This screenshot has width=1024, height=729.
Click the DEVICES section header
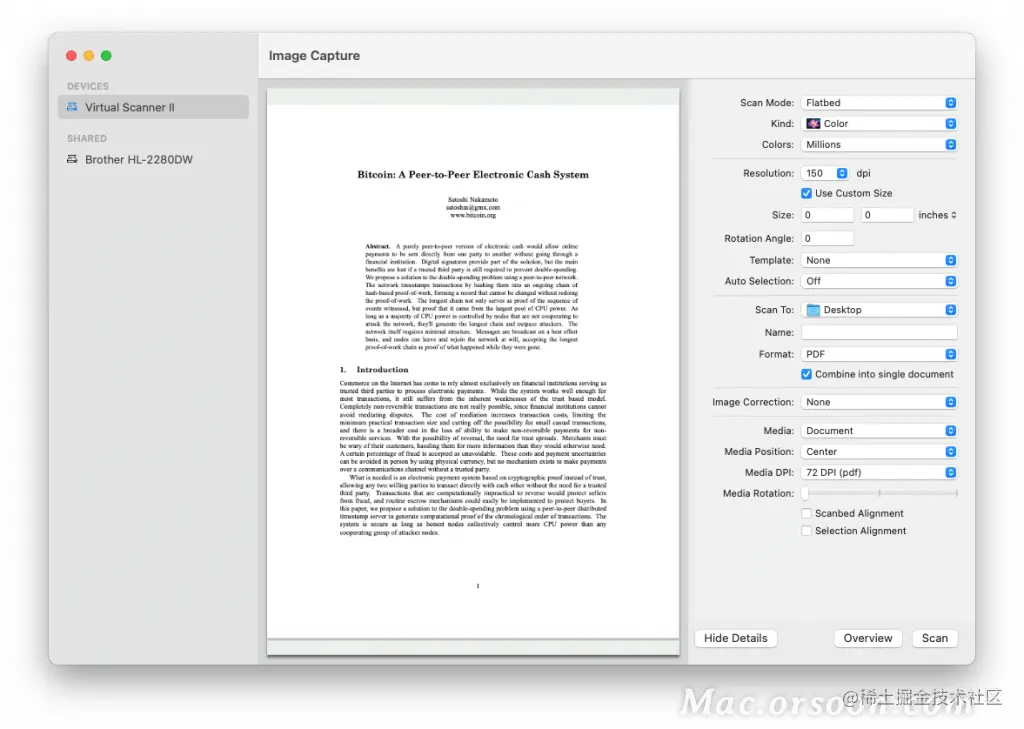(88, 86)
